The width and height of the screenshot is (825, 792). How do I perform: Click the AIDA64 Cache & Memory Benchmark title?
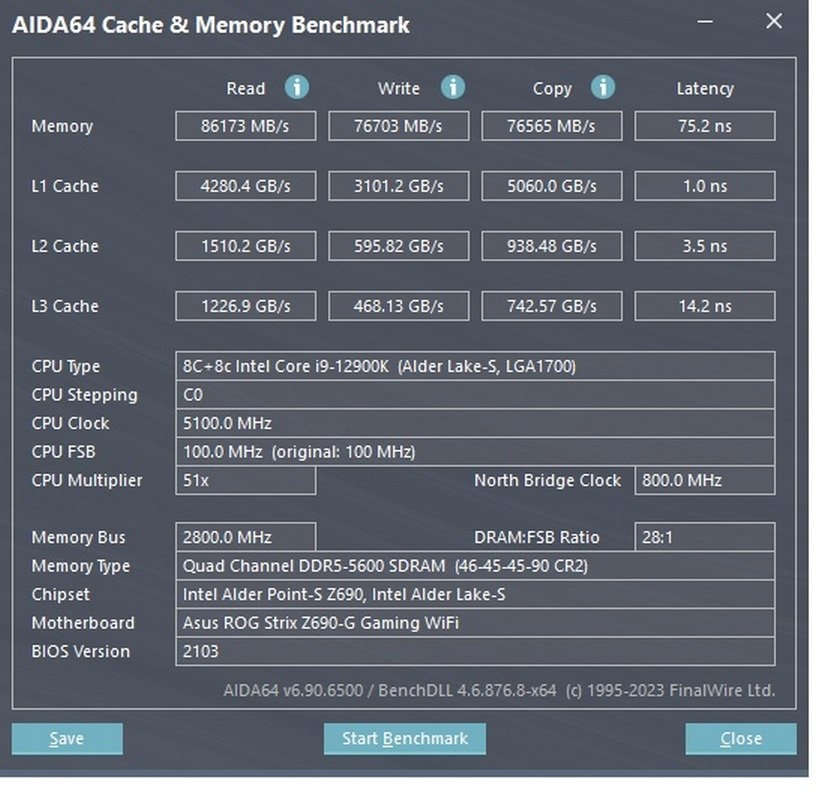(x=210, y=25)
